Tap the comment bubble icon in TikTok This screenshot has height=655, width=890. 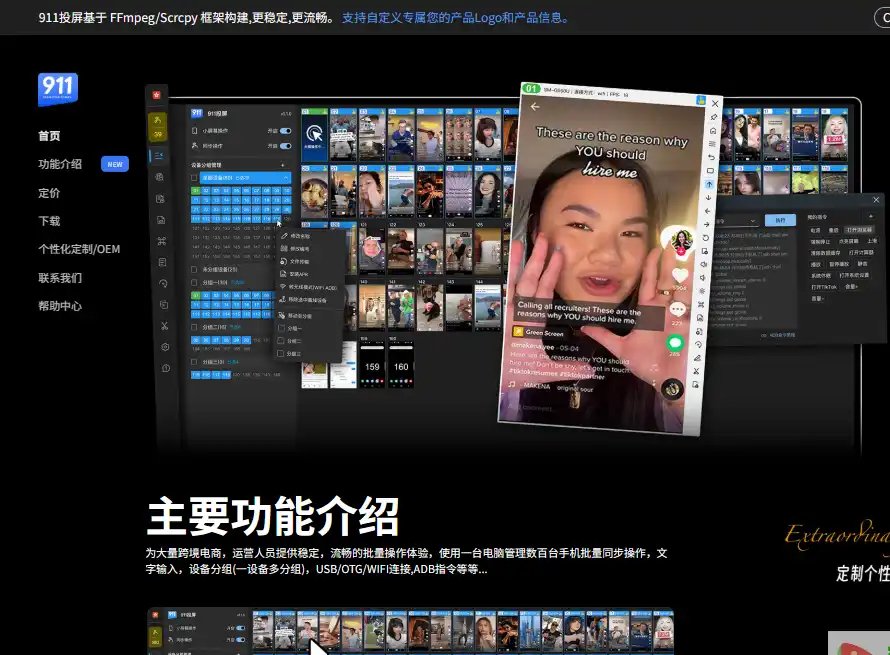(678, 309)
